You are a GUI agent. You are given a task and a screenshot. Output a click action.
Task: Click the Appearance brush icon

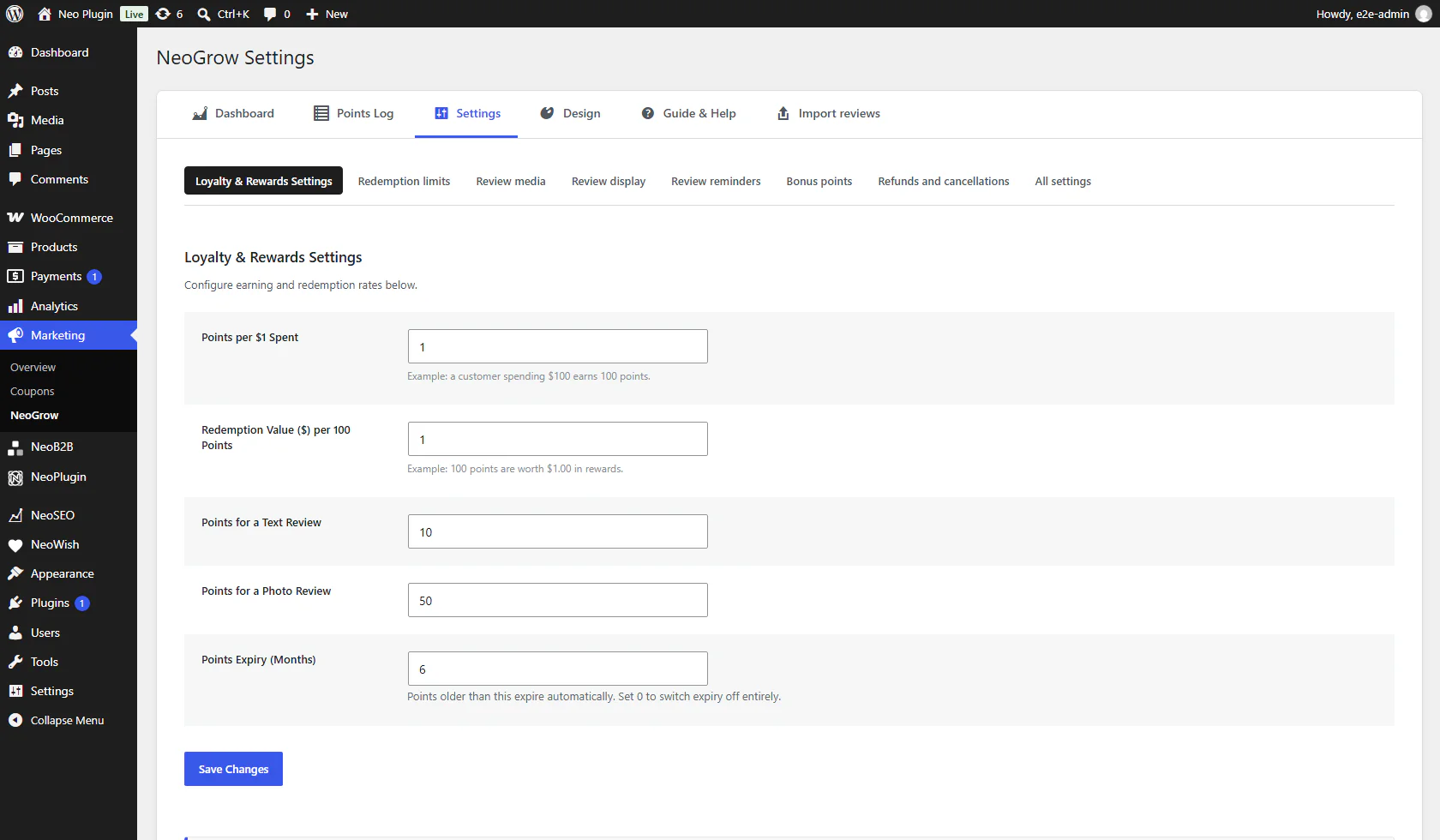click(x=15, y=573)
